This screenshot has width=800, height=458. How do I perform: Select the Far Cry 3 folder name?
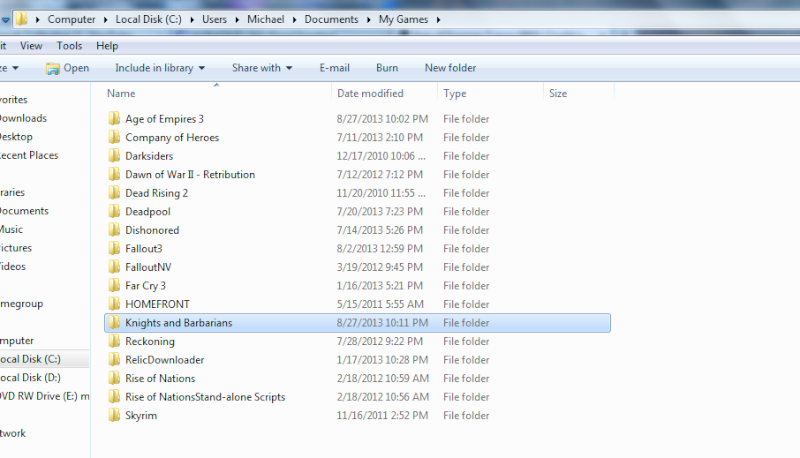coord(145,286)
